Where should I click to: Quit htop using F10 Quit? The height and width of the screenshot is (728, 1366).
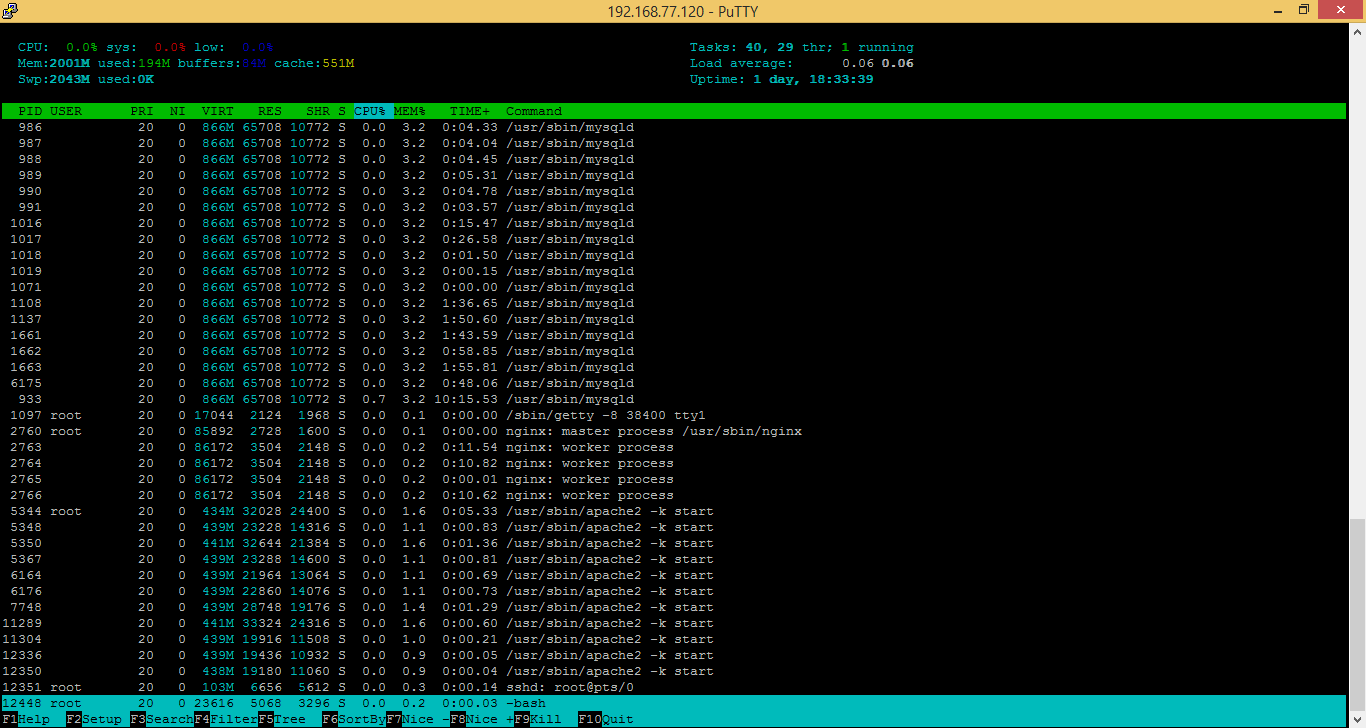[x=605, y=718]
